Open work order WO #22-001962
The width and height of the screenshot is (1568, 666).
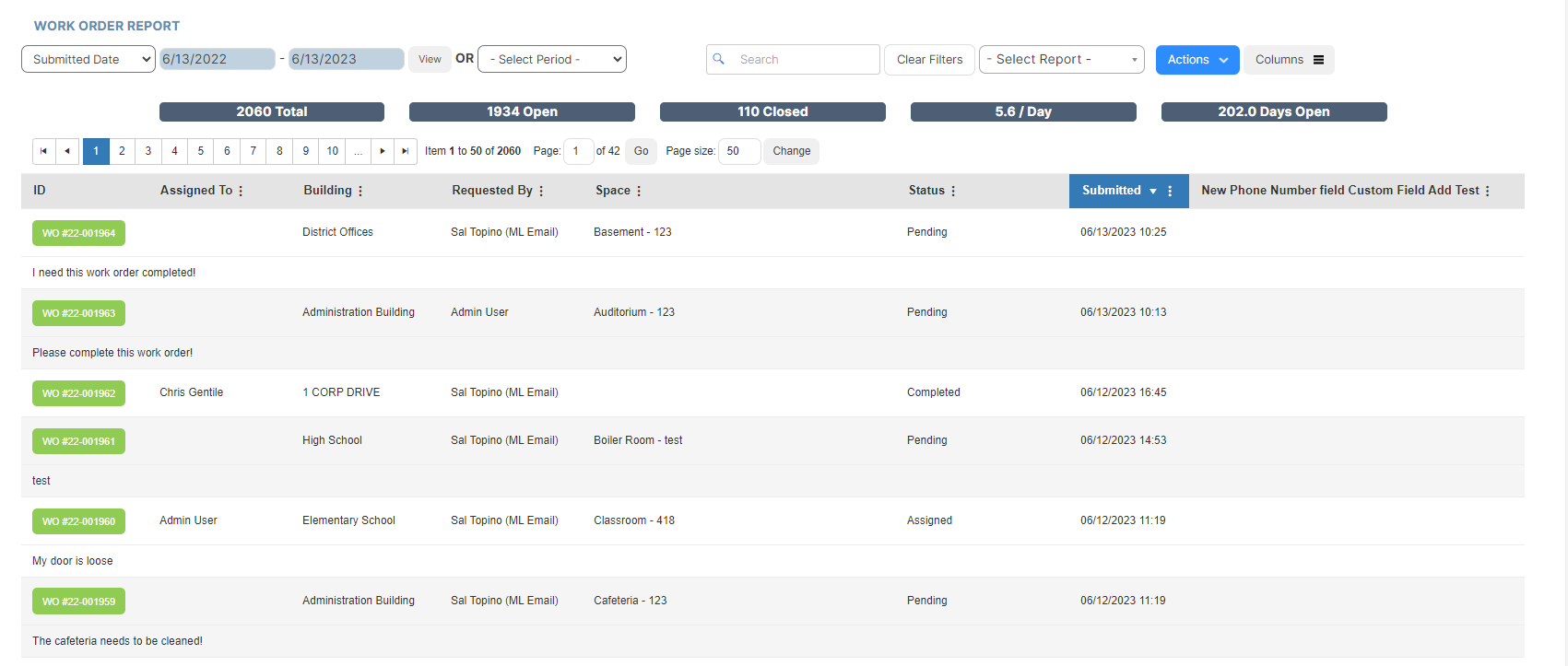[x=78, y=393]
